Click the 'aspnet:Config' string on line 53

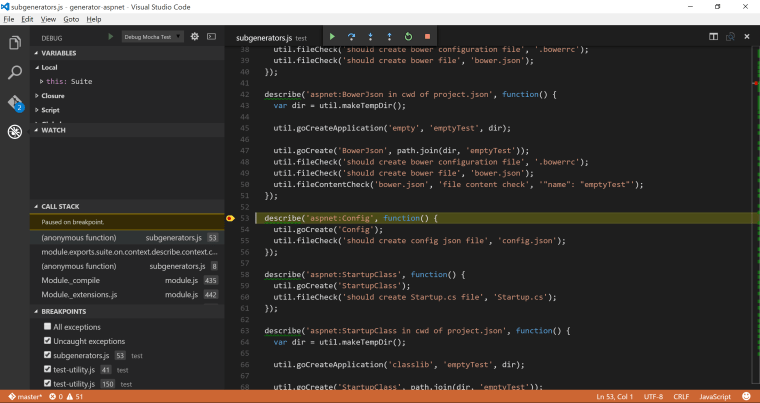click(338, 218)
